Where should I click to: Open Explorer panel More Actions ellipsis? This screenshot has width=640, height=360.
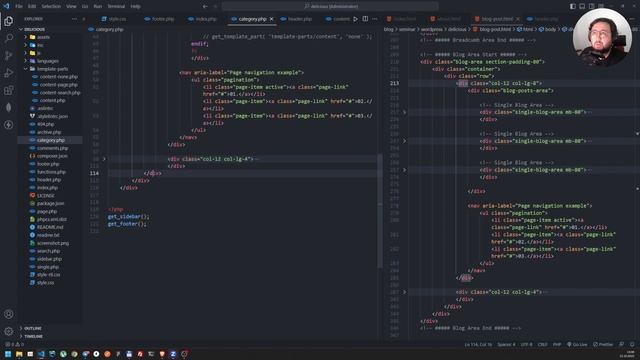74,19
